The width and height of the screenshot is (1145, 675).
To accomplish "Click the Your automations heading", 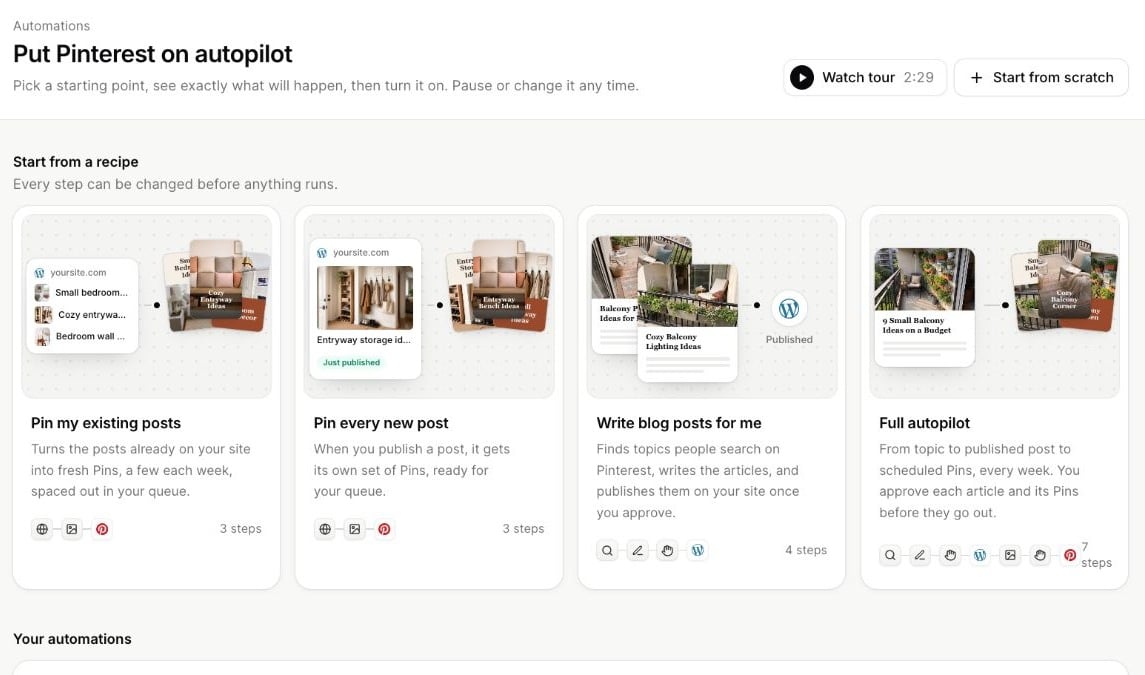I will [72, 639].
